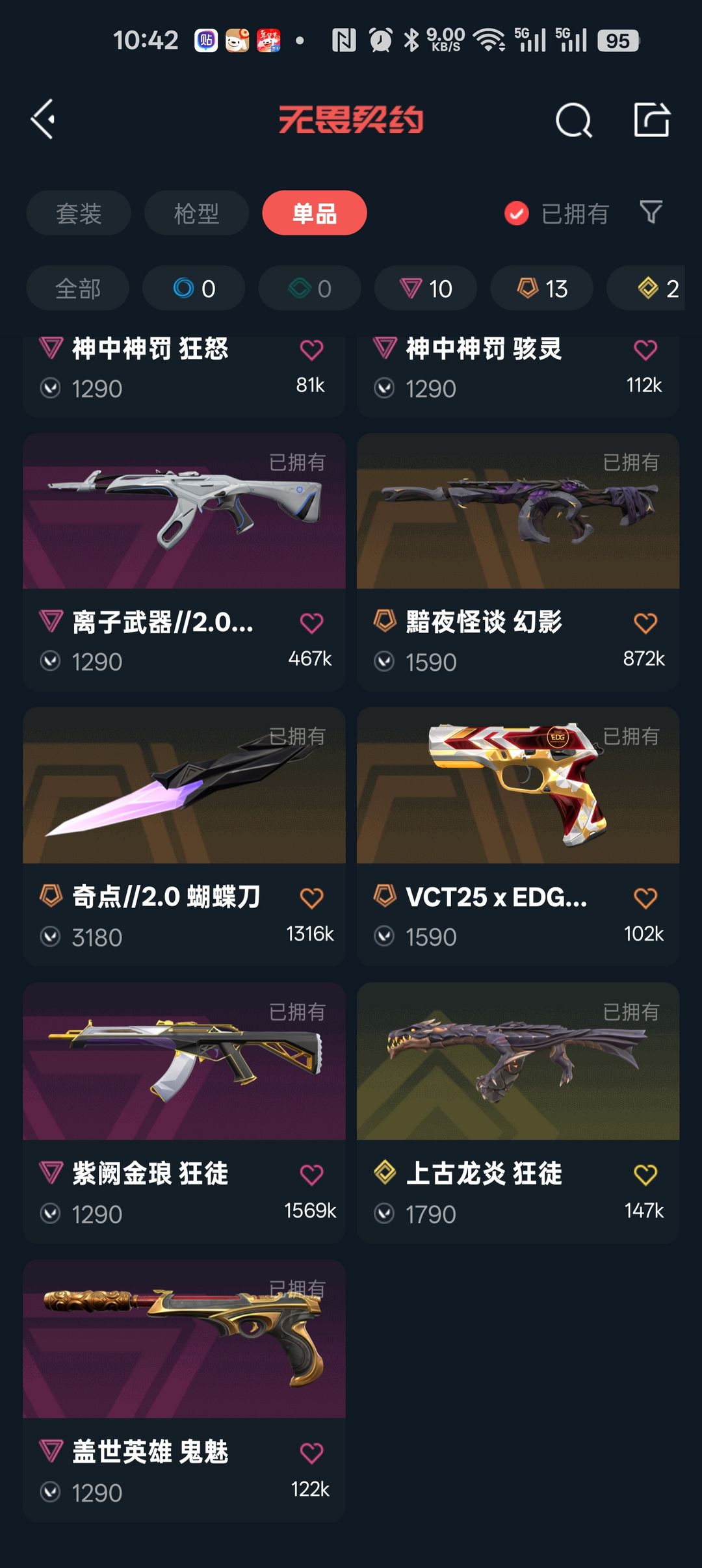Open the funnel filter icon
The height and width of the screenshot is (1568, 702).
tap(651, 213)
